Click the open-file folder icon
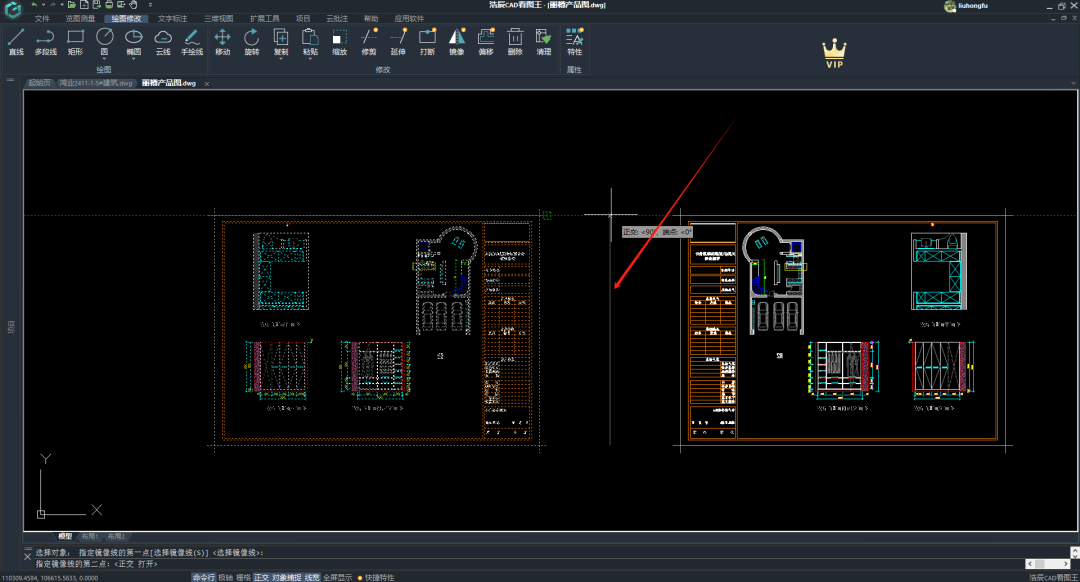The height and width of the screenshot is (582, 1080). [x=72, y=5]
